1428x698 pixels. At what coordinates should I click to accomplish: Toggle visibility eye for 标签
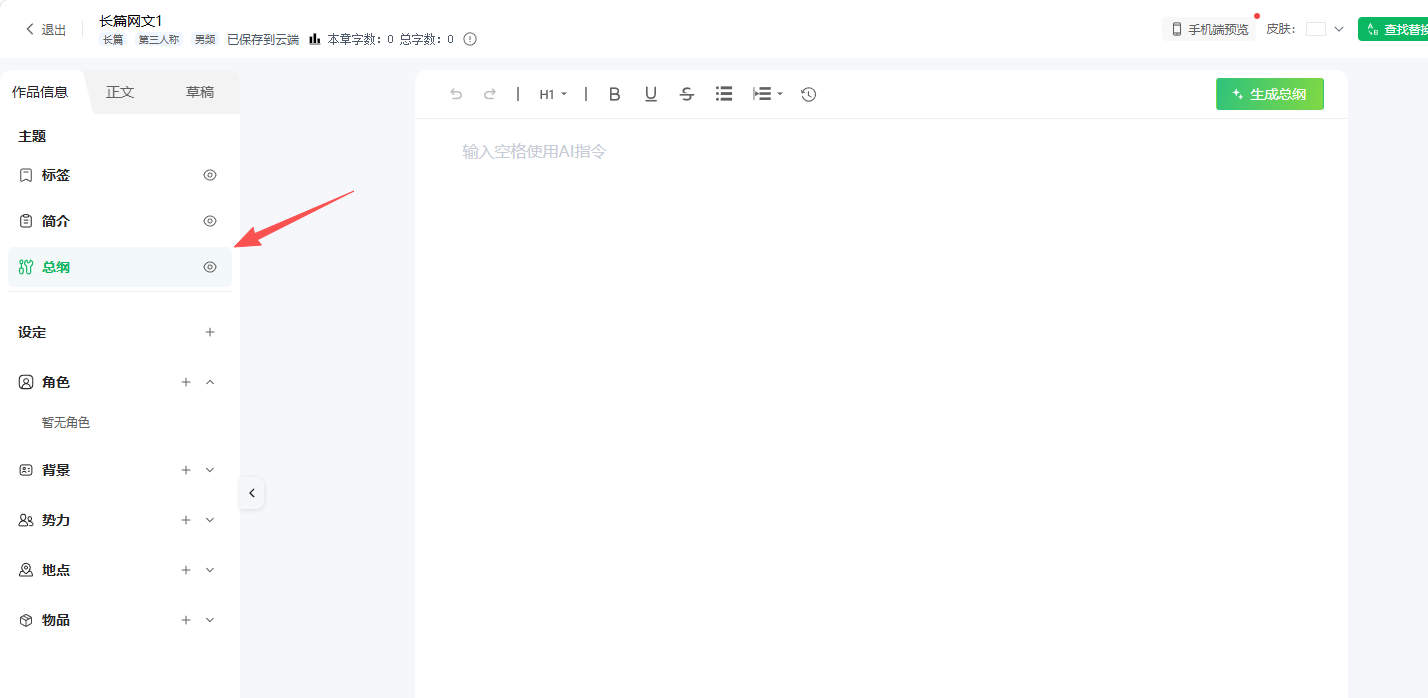[210, 175]
